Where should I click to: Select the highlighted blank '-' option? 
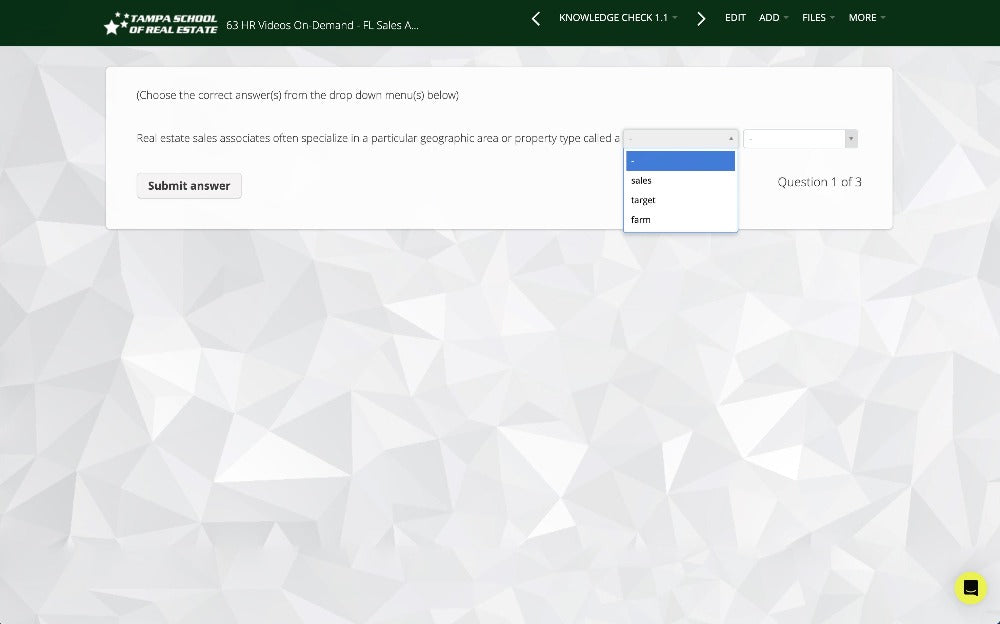tap(680, 161)
